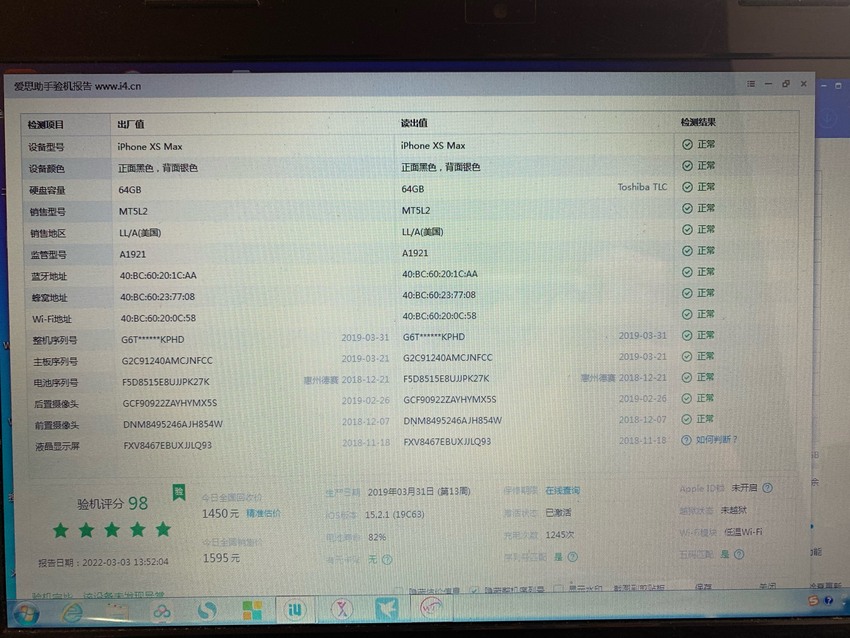Screen dimensions: 850x638
Task: Select factory value A1921 cell
Action: click(x=132, y=254)
